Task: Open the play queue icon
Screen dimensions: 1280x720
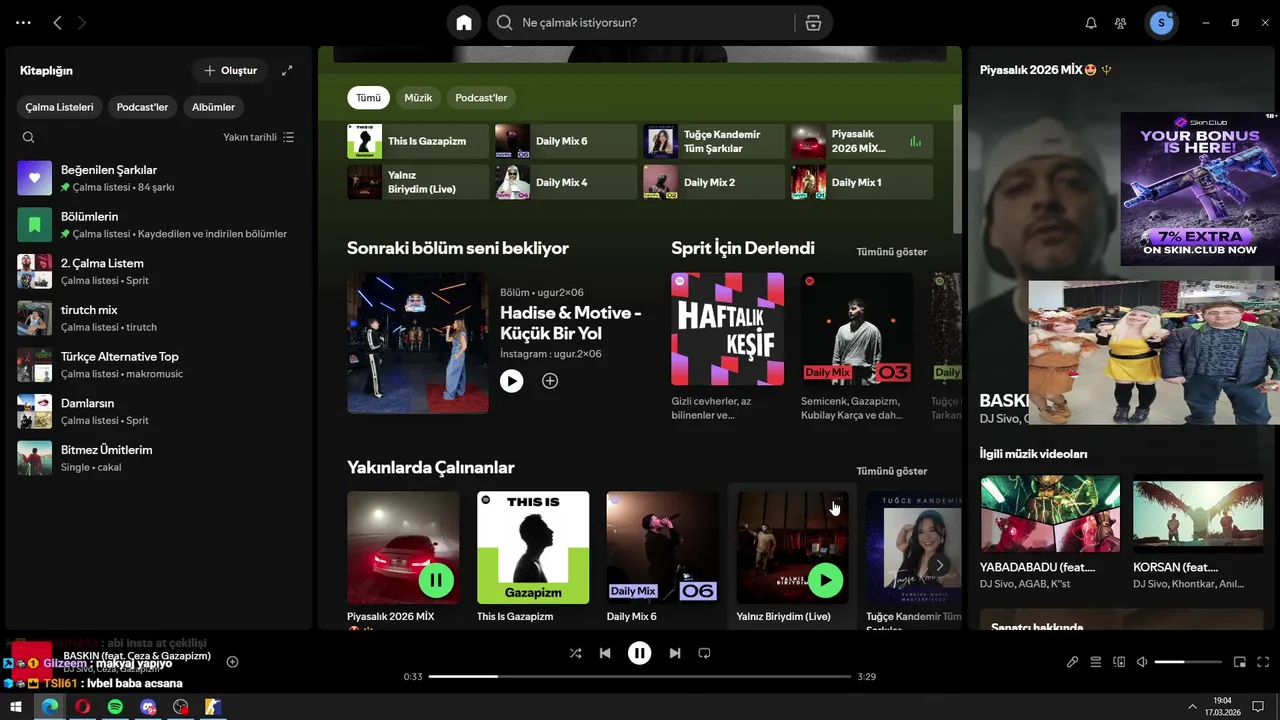Action: [1095, 662]
